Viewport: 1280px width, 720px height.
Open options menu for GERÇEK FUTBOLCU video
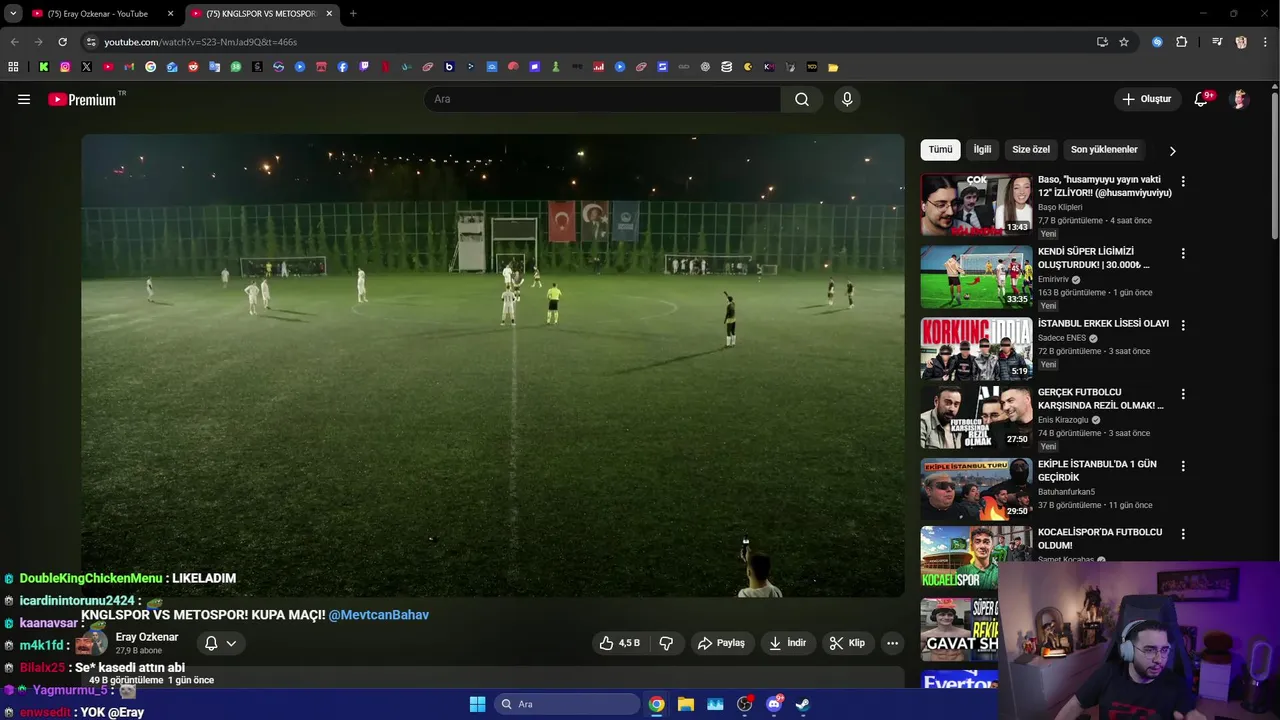[1183, 394]
